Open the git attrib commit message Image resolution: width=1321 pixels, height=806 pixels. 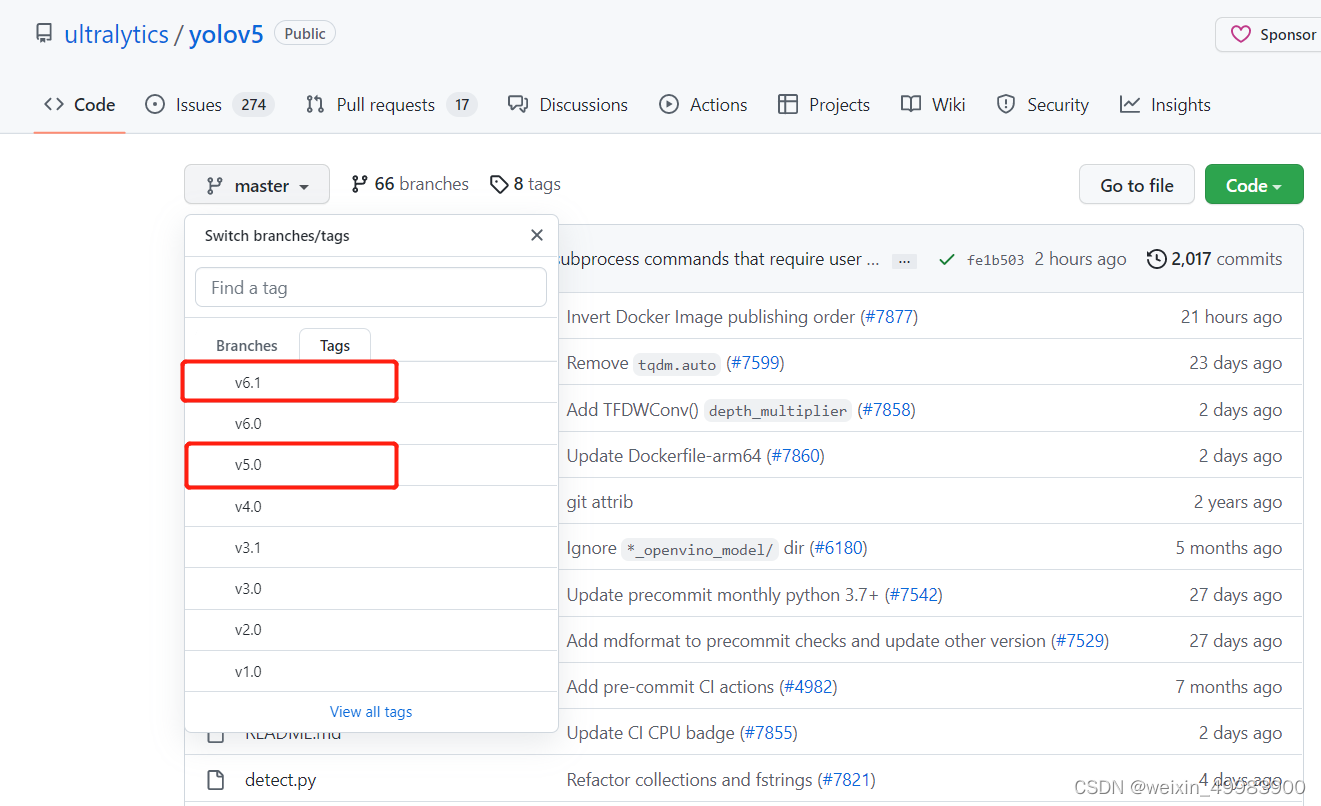600,502
